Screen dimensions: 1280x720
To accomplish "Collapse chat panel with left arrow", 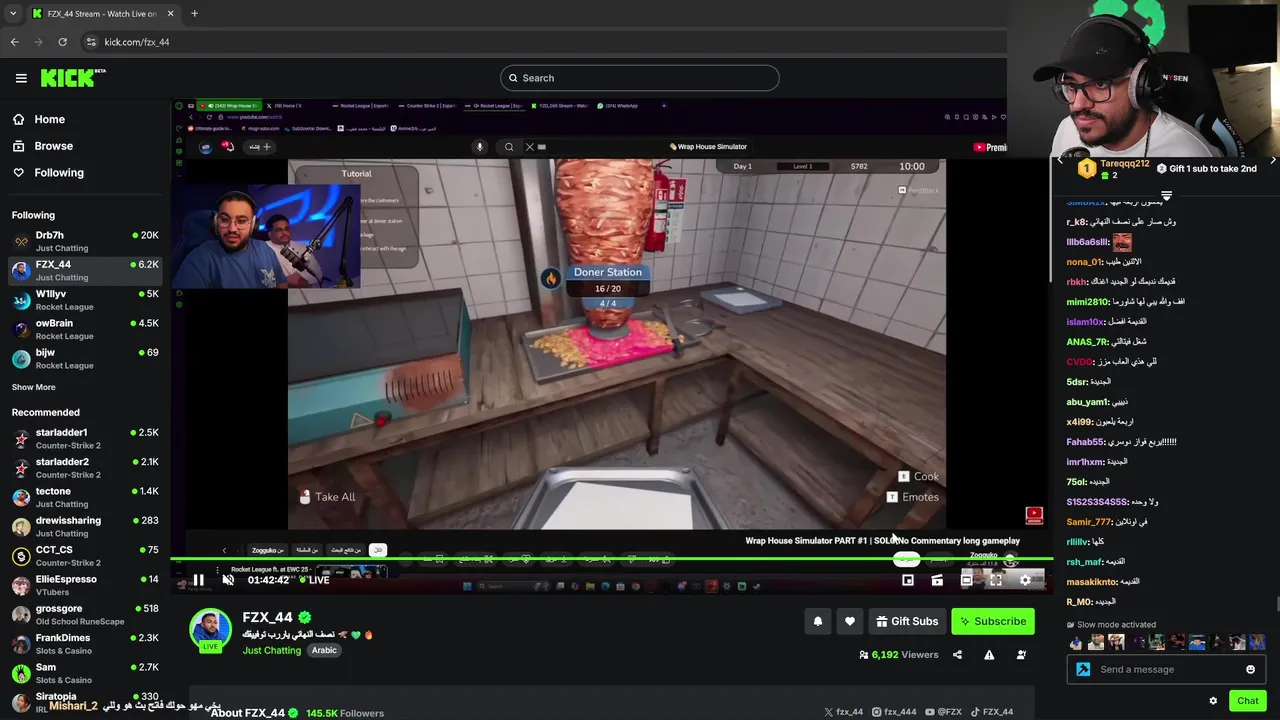I will tap(1060, 160).
